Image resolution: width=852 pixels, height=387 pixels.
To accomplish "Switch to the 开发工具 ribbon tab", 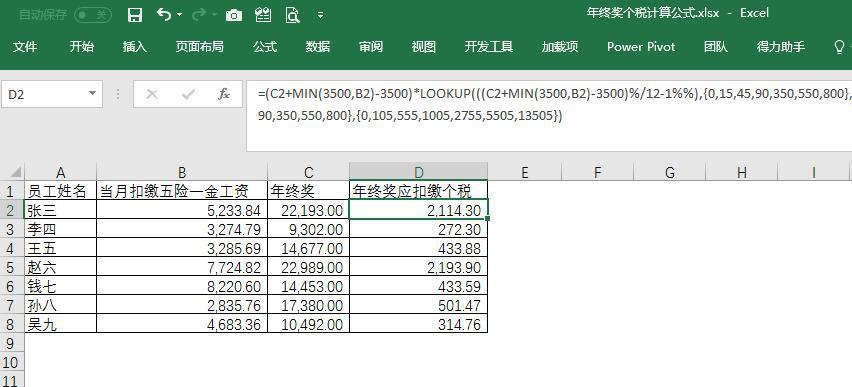I will [488, 47].
